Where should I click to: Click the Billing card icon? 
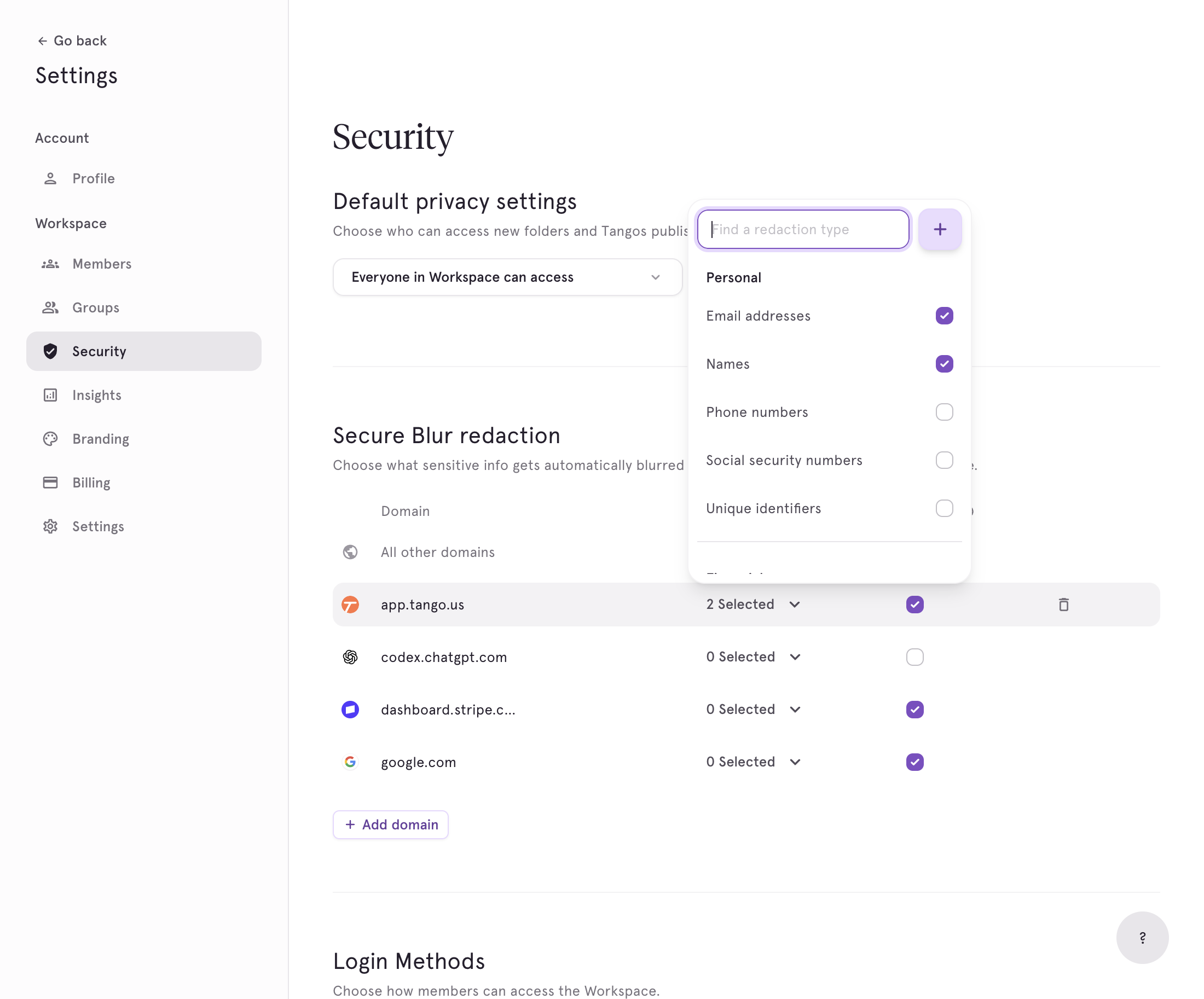(x=50, y=483)
